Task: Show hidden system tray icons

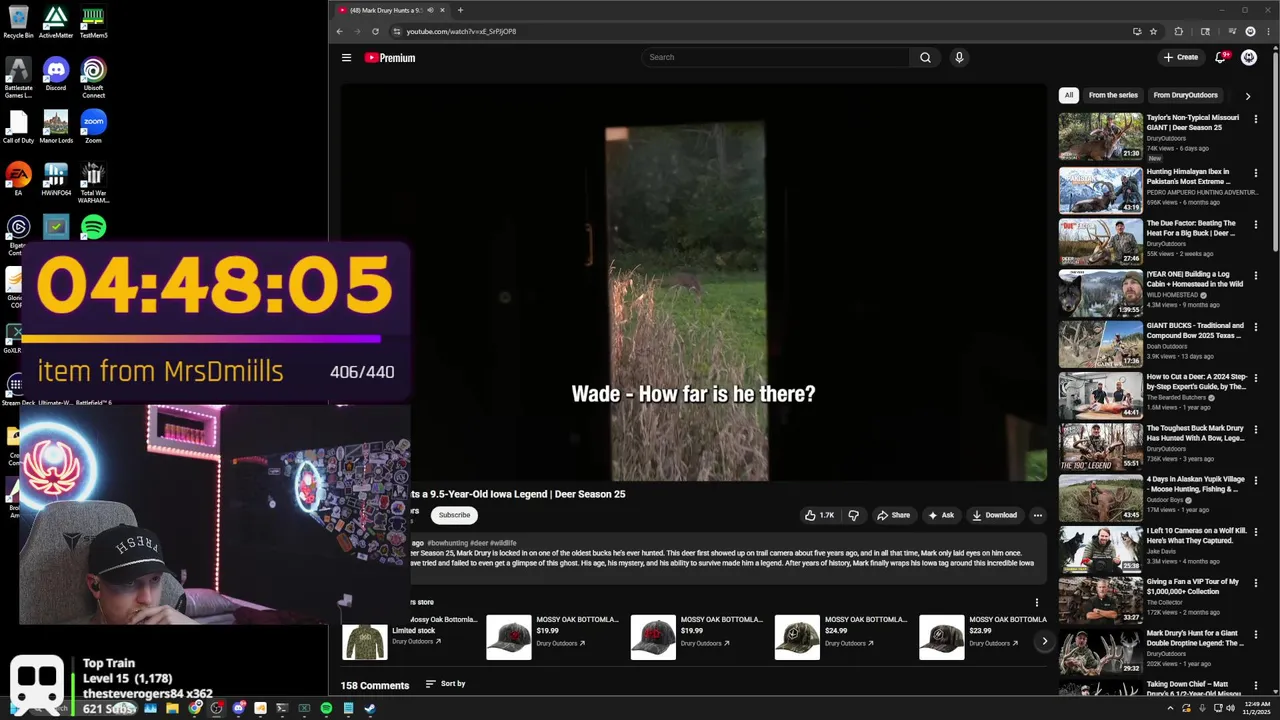Action: point(1171,708)
